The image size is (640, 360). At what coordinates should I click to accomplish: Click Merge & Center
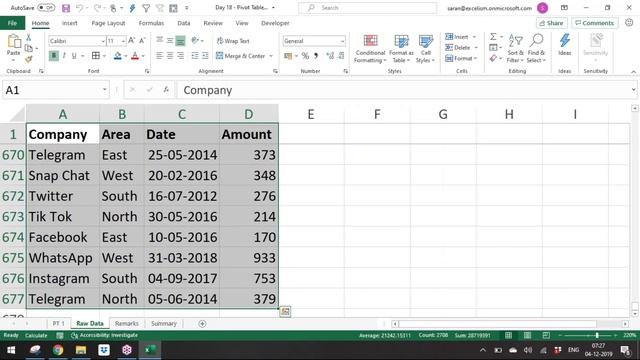pyautogui.click(x=240, y=56)
